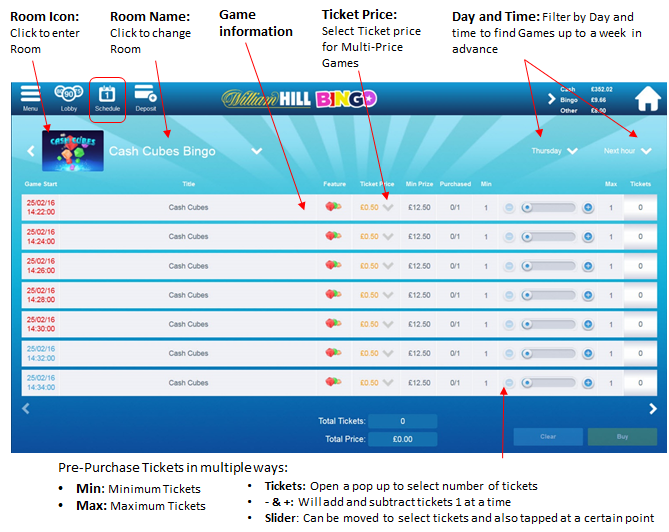Click the Min Prize column header
669x532 pixels.
[x=419, y=184]
